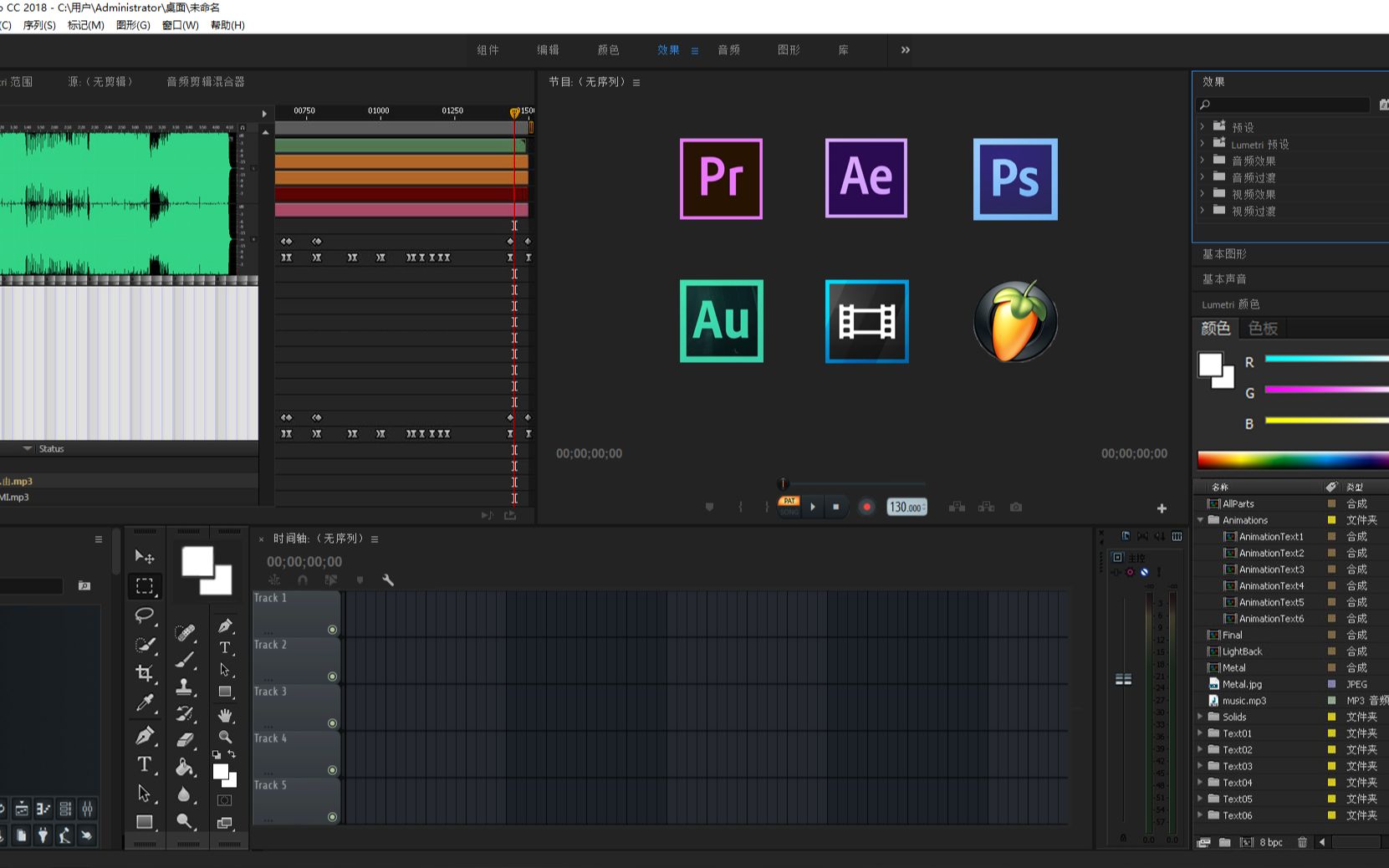Delete item with project trash icon
1389x868 pixels.
click(x=1302, y=842)
